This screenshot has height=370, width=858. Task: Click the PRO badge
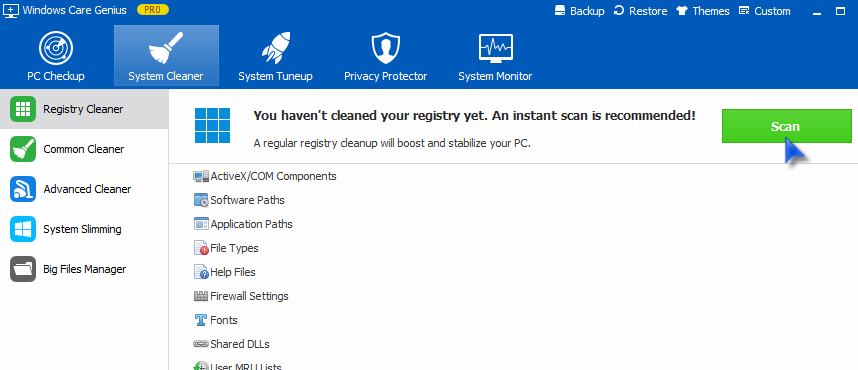[x=153, y=10]
